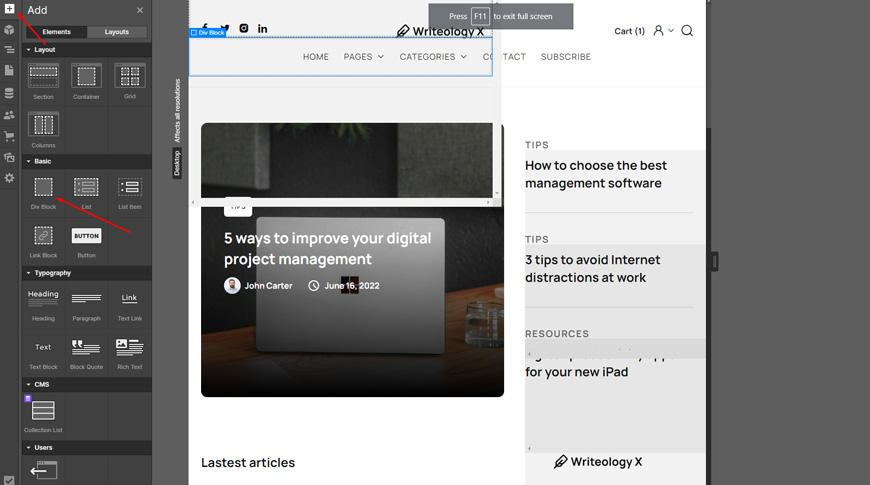The height and width of the screenshot is (485, 870).
Task: Select the Grid layout element
Action: [x=130, y=81]
